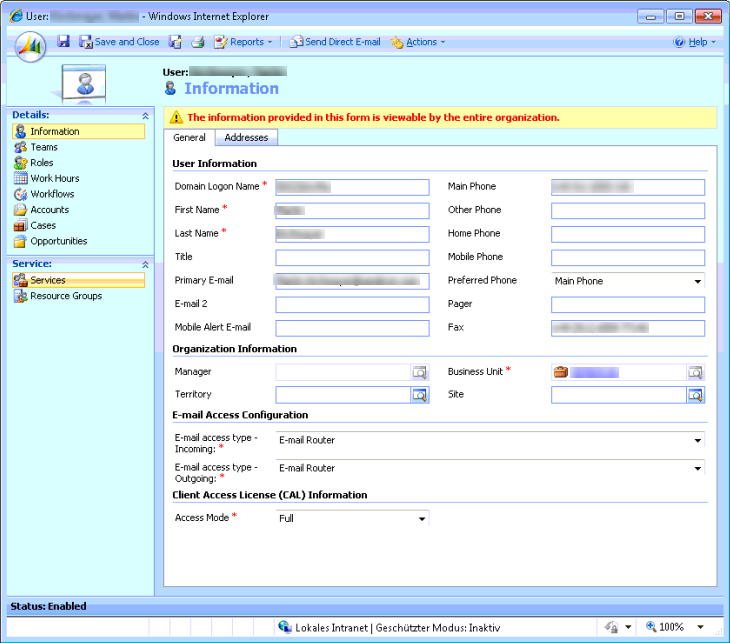Click the Save disk icon in toolbar
The height and width of the screenshot is (643, 730).
63,42
